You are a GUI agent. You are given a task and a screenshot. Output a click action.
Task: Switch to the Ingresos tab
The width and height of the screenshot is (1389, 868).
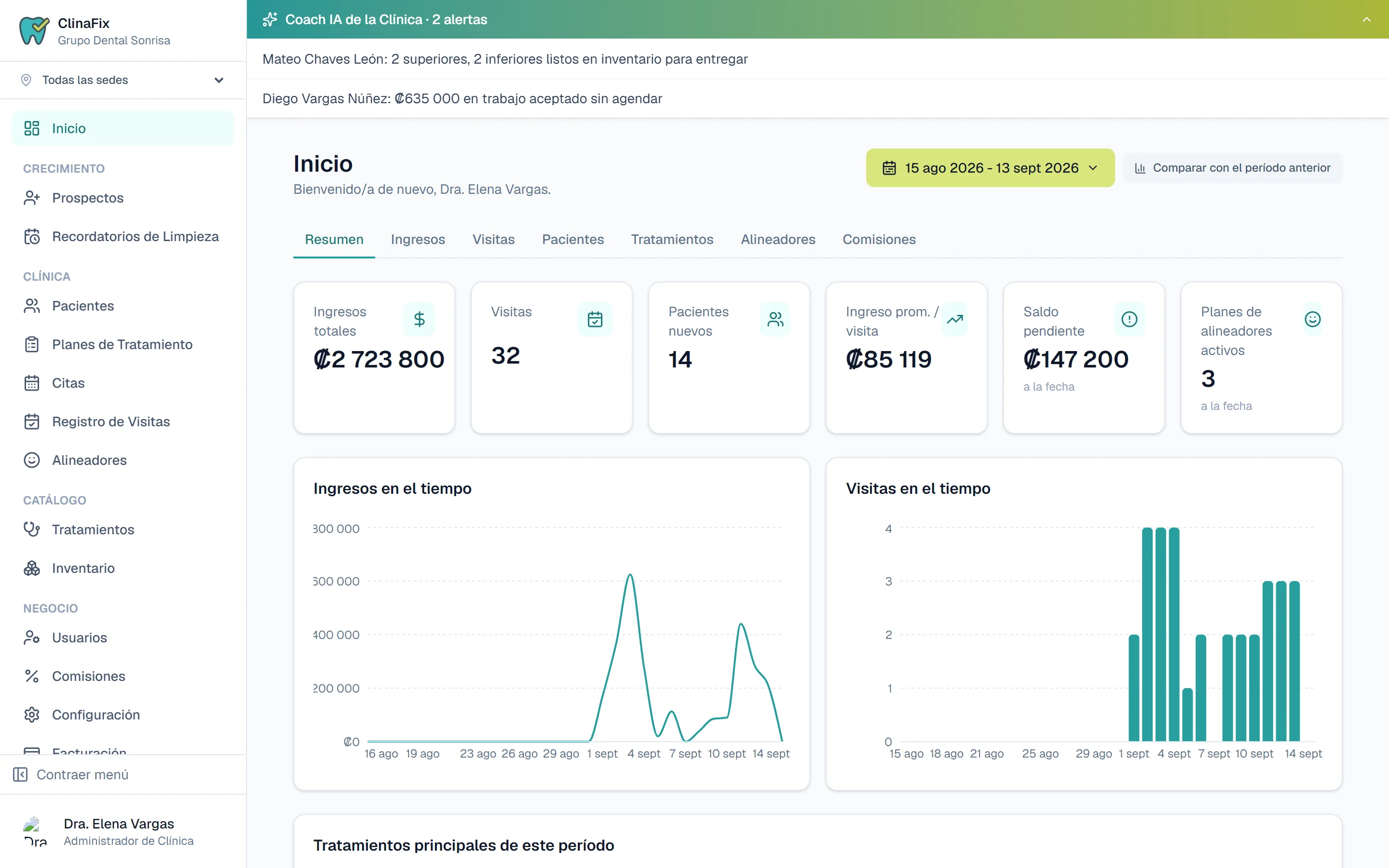418,239
